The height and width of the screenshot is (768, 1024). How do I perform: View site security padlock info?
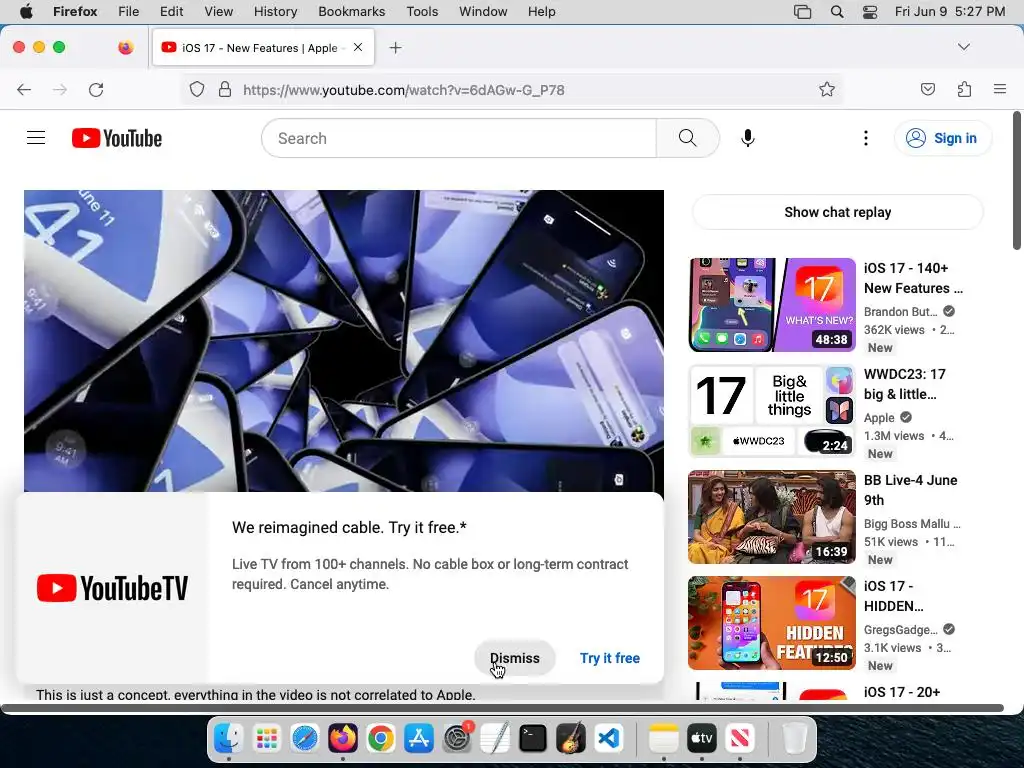225,89
